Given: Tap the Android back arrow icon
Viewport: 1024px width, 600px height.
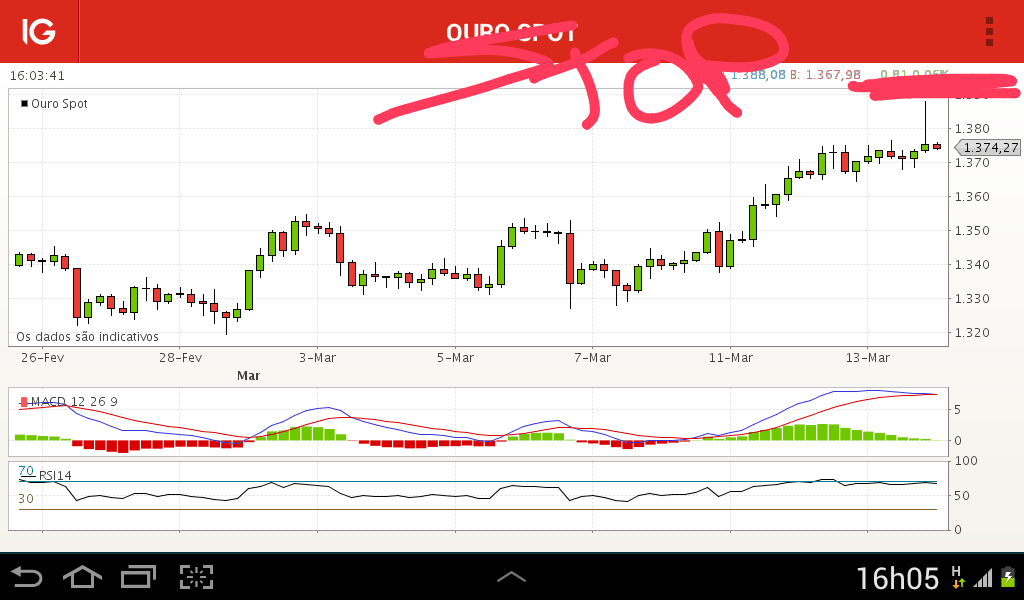Looking at the screenshot, I should pos(27,577).
